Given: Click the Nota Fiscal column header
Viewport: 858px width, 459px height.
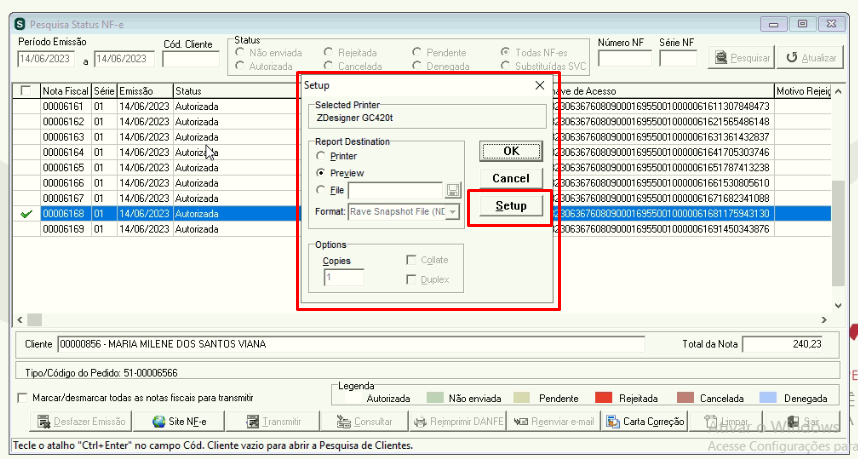Looking at the screenshot, I should 66,91.
